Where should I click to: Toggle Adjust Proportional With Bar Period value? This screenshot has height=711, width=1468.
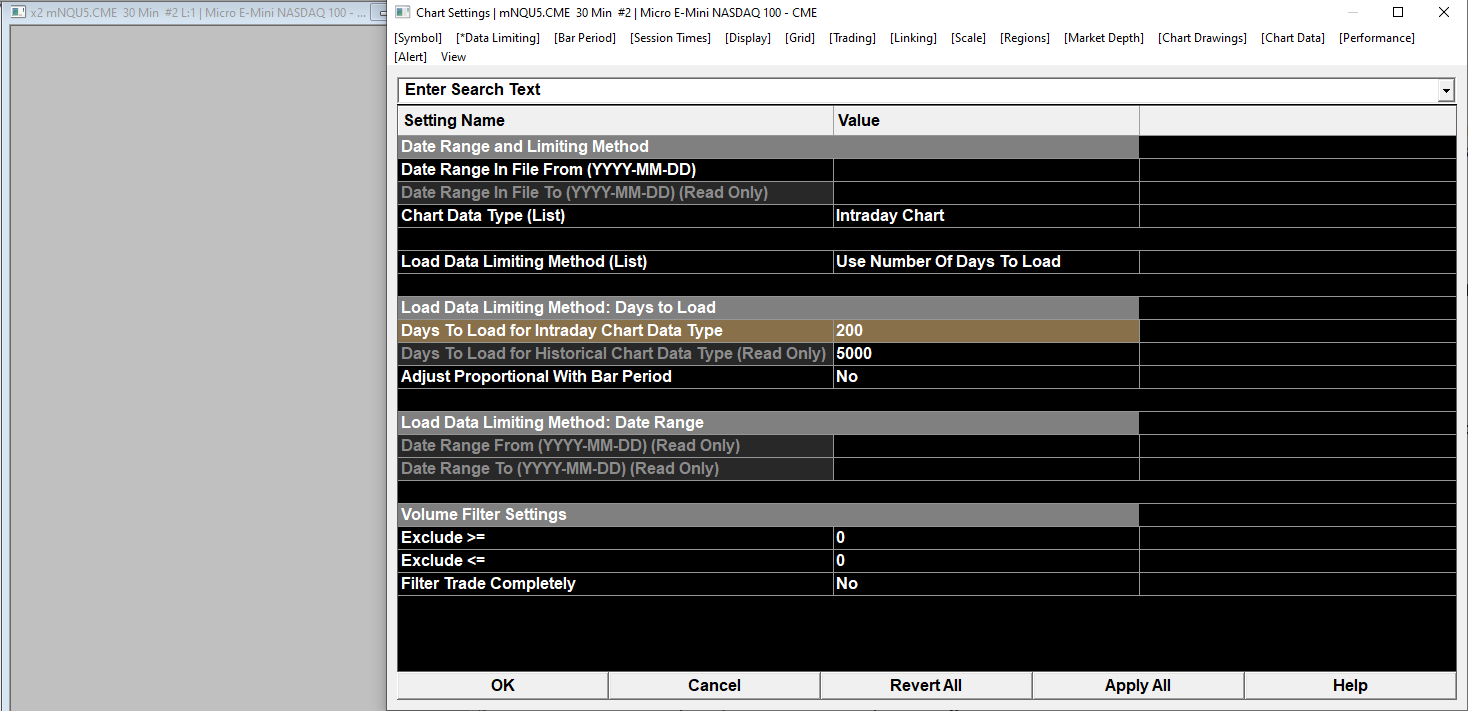click(x=986, y=377)
